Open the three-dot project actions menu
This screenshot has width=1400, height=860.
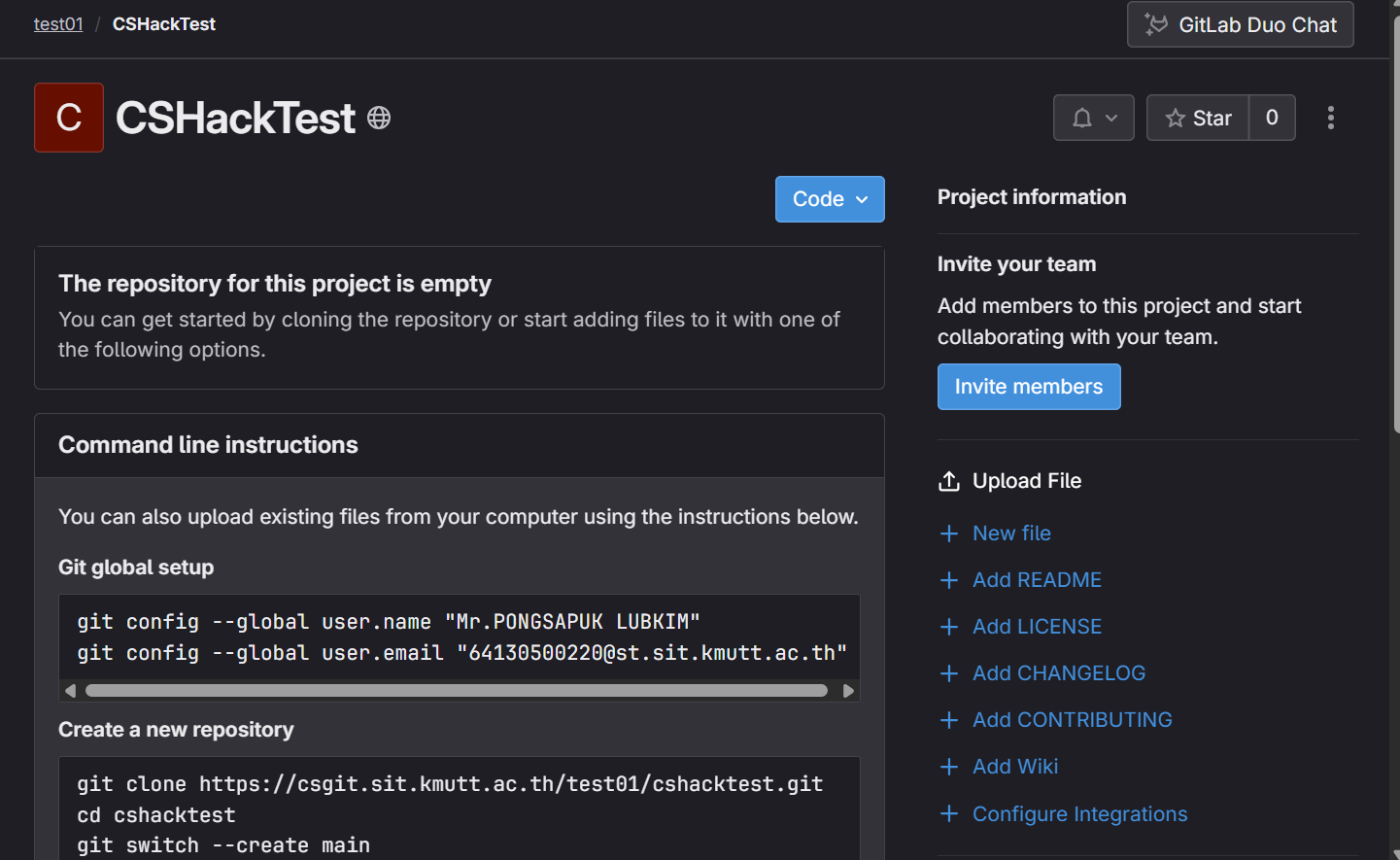tap(1331, 118)
